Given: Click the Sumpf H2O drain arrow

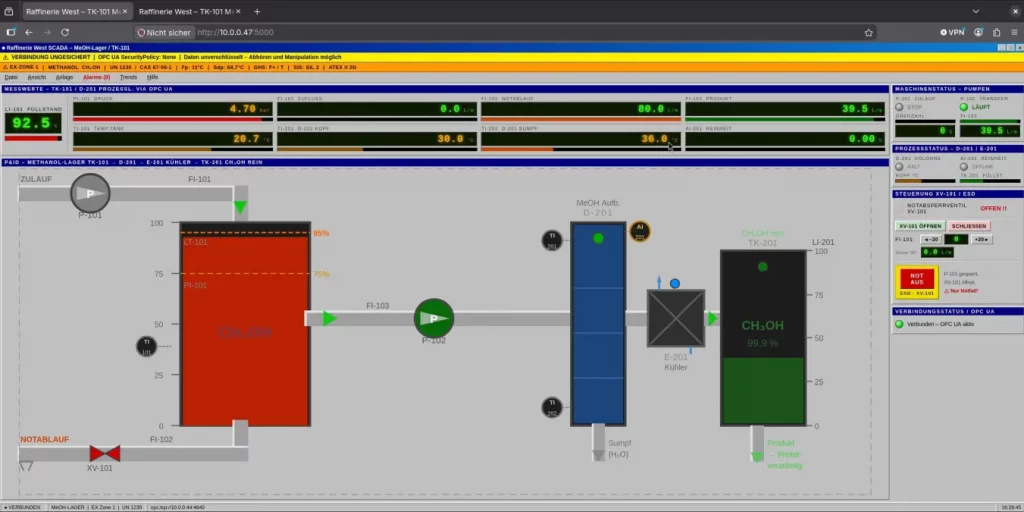Looking at the screenshot, I should (599, 455).
